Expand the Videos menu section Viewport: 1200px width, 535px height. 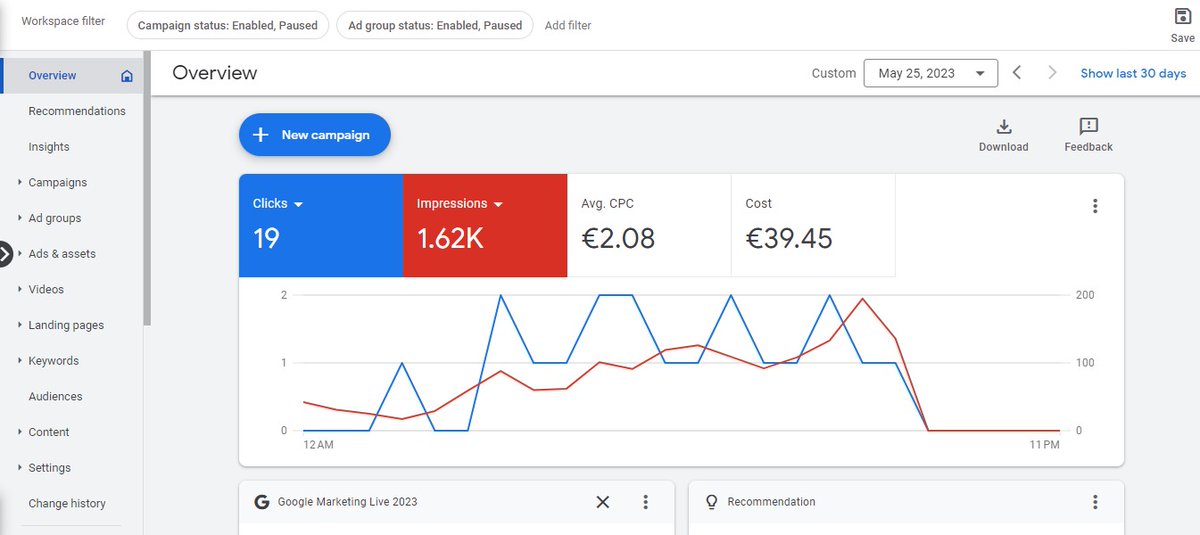coord(20,290)
